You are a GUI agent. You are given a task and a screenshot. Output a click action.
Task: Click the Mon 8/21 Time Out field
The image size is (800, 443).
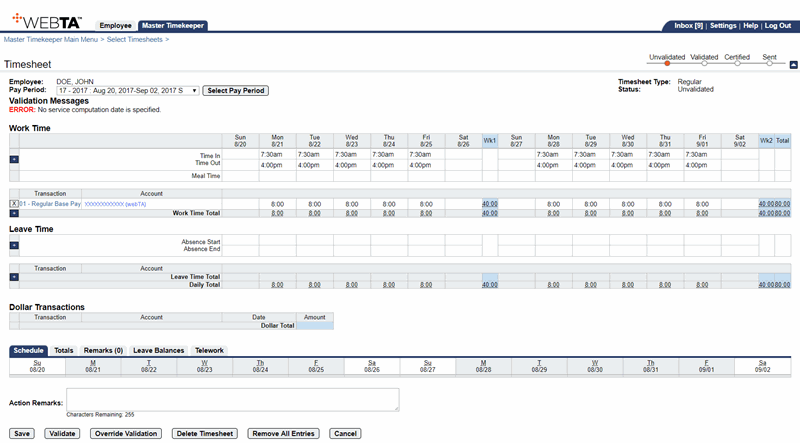tap(278, 165)
